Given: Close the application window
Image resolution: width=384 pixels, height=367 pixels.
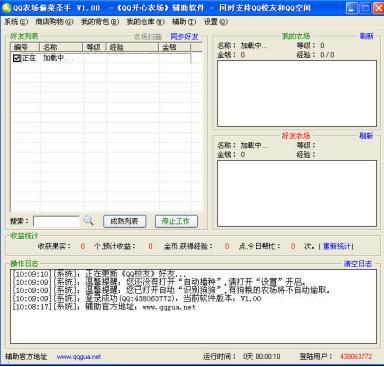Looking at the screenshot, I should click(x=378, y=8).
